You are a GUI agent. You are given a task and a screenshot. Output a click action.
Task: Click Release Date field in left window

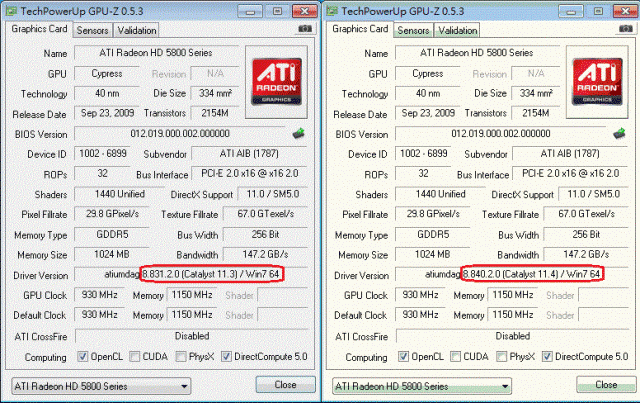(107, 113)
